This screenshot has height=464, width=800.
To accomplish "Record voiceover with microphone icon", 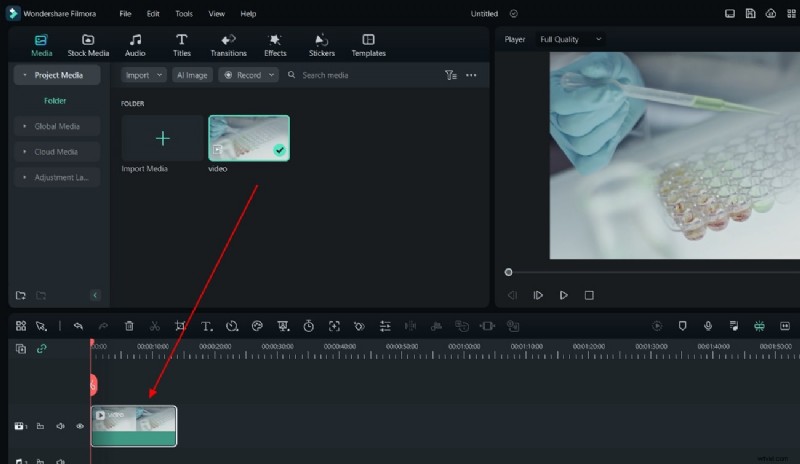I will pos(708,326).
